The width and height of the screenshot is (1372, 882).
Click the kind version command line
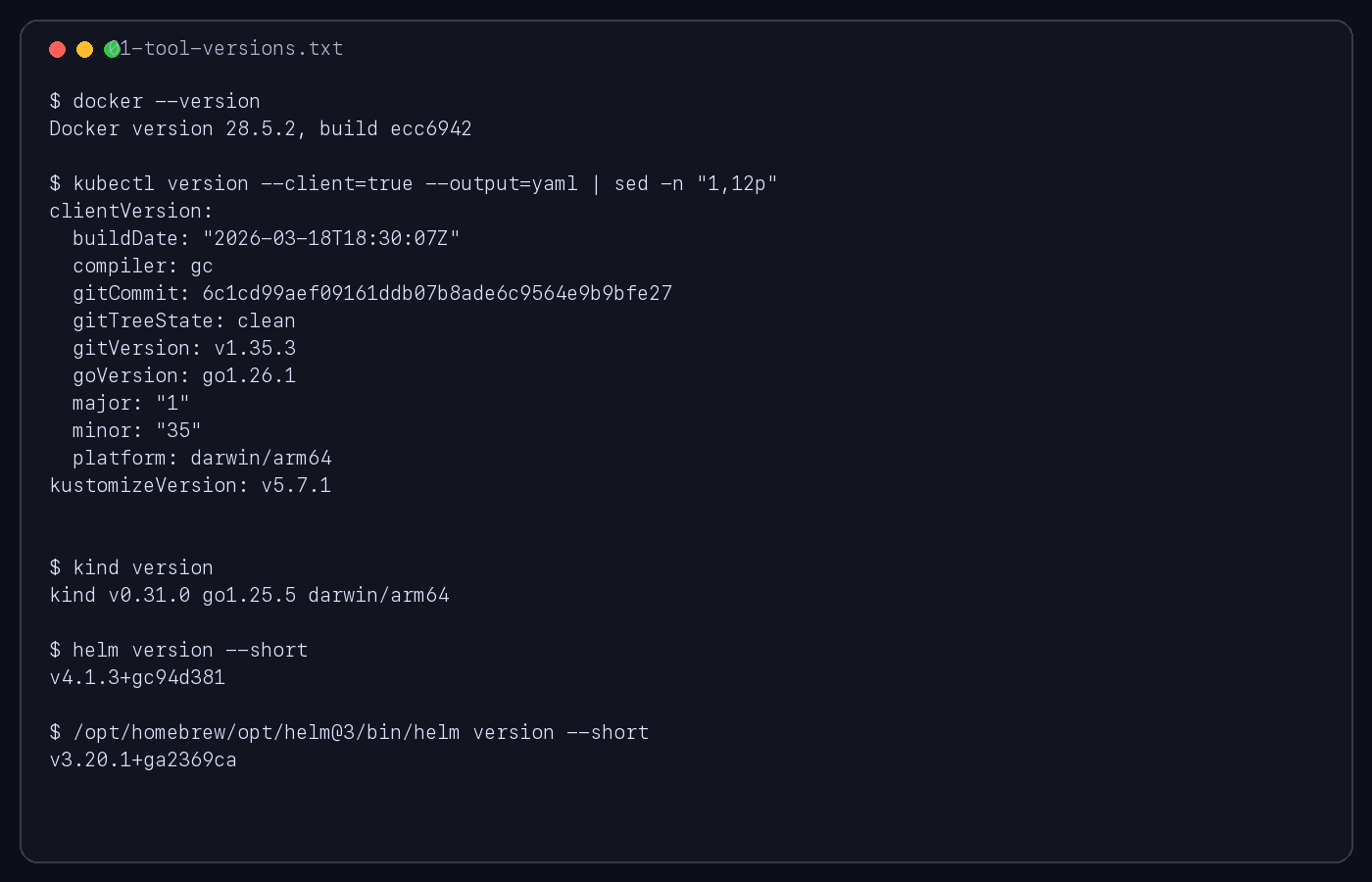[x=131, y=567]
